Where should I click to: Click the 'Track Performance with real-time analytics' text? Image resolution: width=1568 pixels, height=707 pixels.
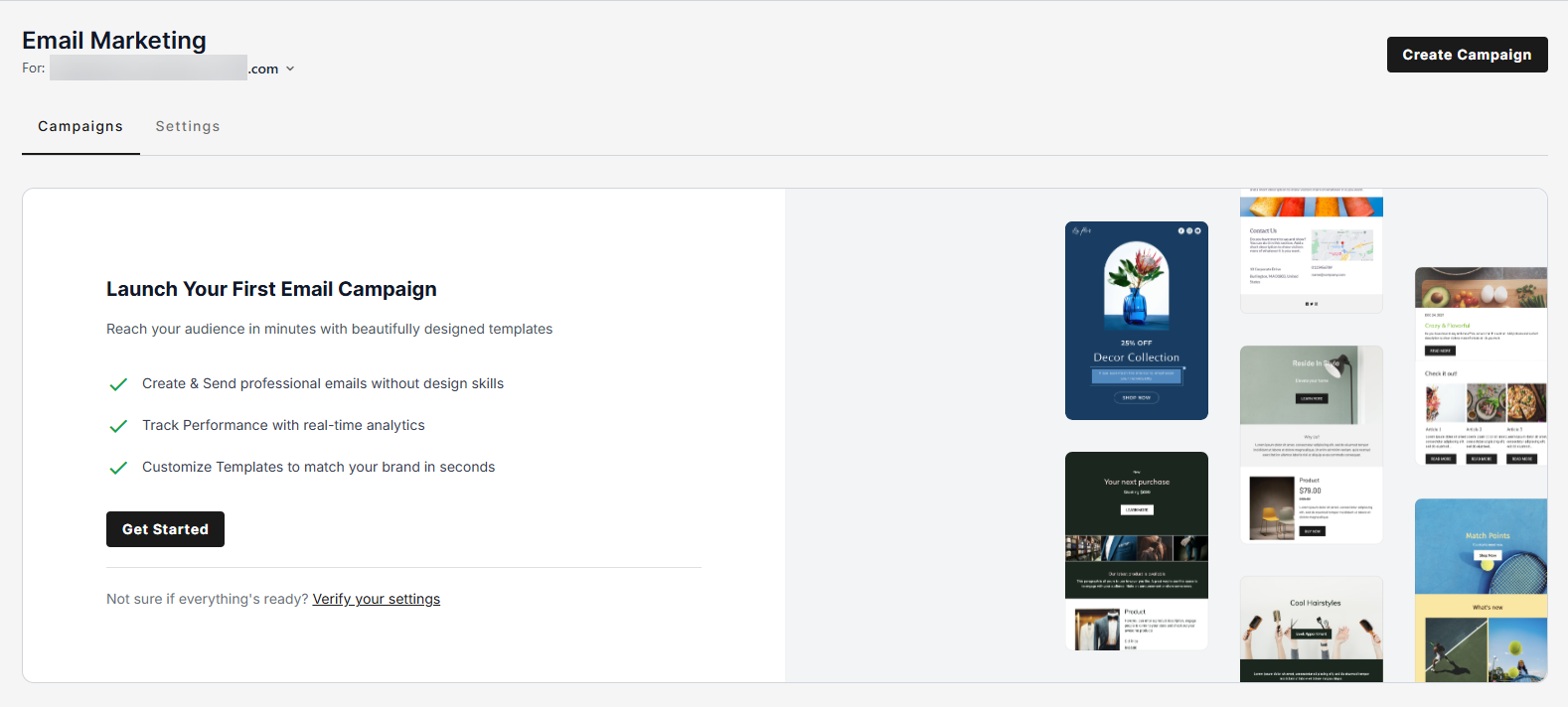(x=283, y=425)
